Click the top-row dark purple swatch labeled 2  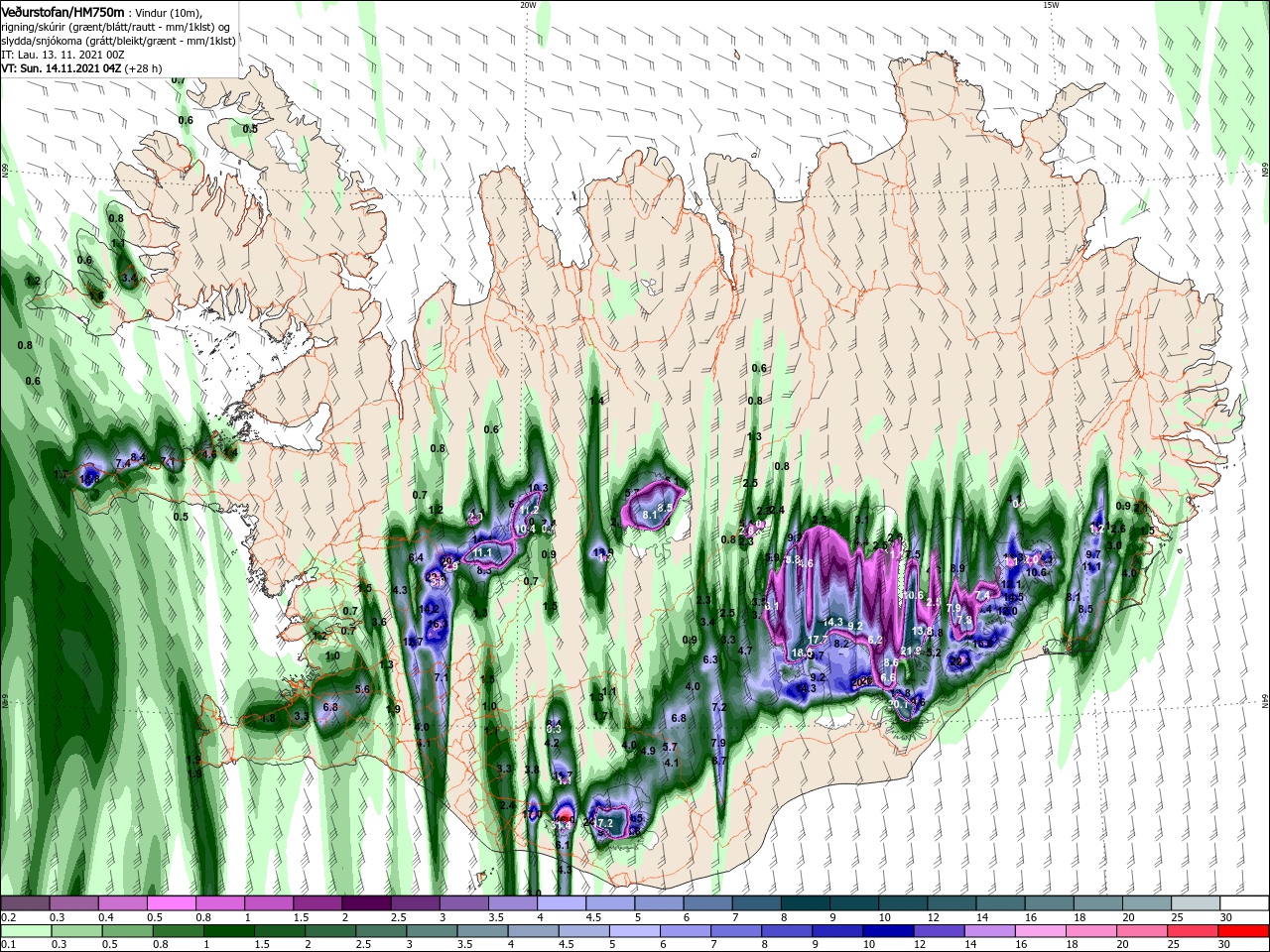coord(366,903)
